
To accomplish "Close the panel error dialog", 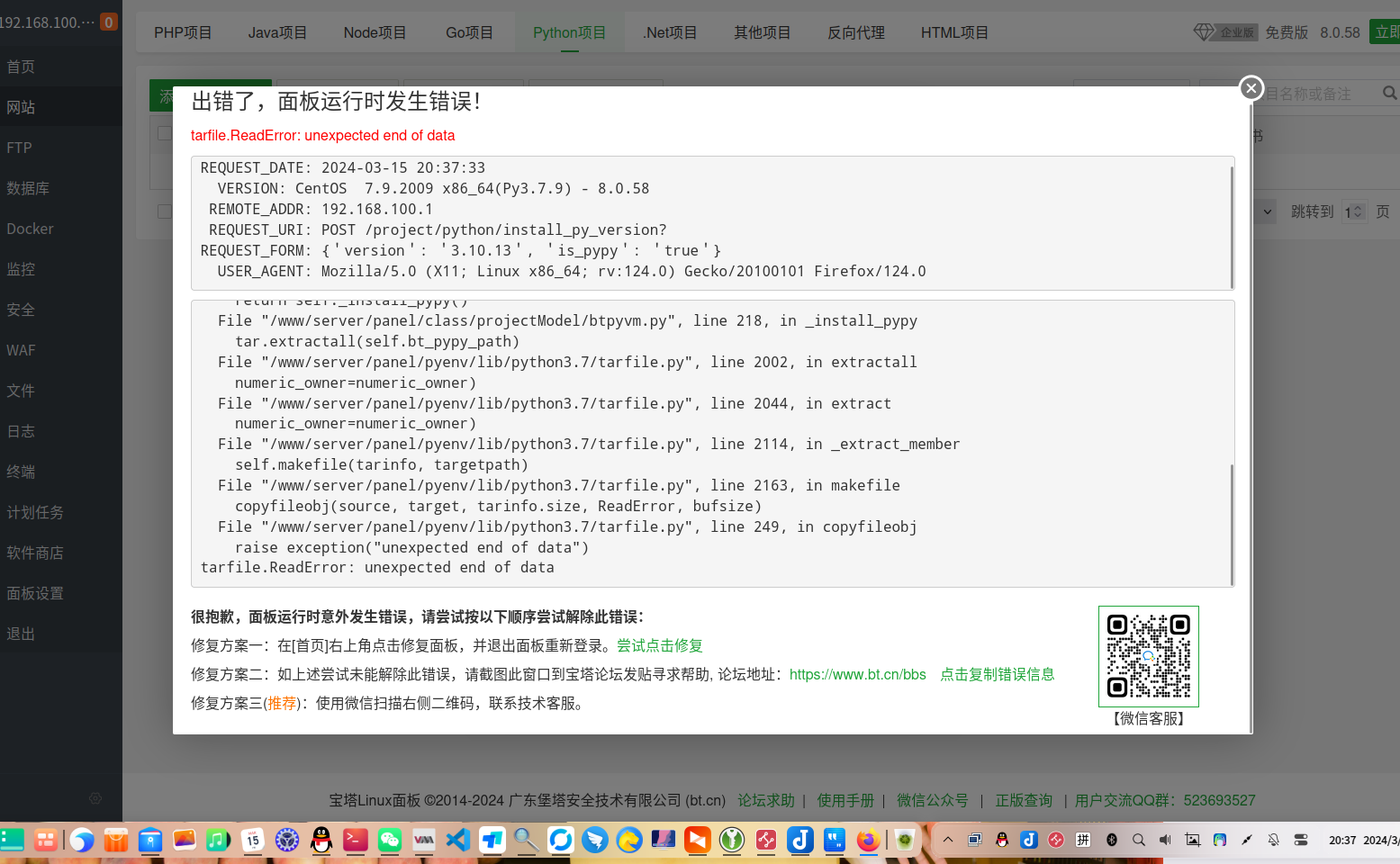I will [1251, 88].
